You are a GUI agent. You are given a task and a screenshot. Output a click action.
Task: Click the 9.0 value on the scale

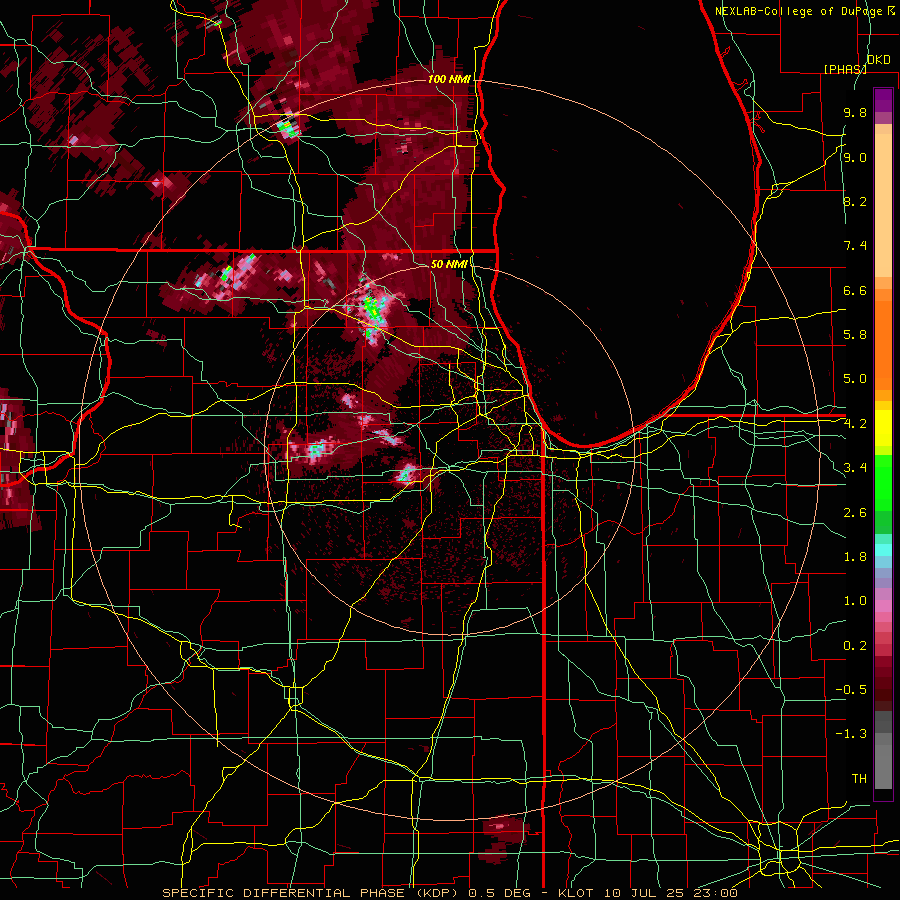[x=855, y=158]
